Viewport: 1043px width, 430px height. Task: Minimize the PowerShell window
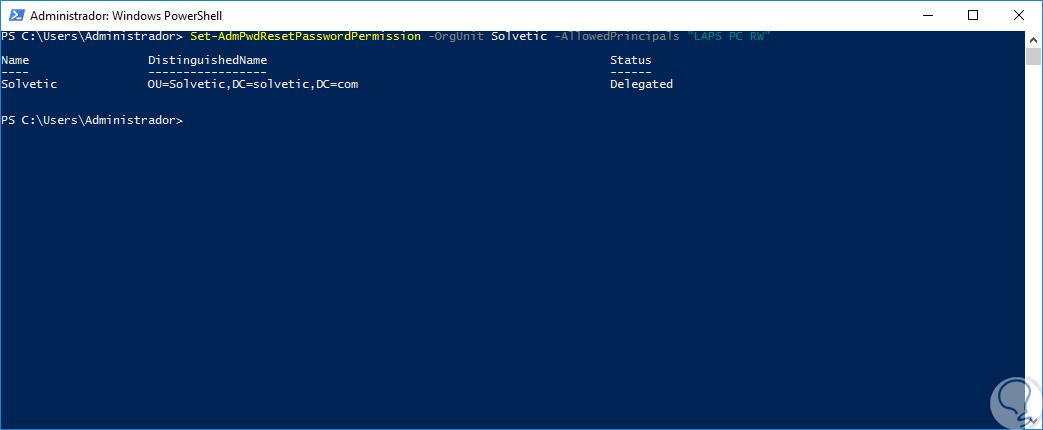click(927, 15)
